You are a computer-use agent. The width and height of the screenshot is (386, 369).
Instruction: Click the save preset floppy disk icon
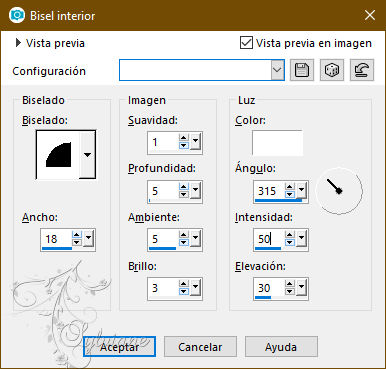pyautogui.click(x=302, y=70)
